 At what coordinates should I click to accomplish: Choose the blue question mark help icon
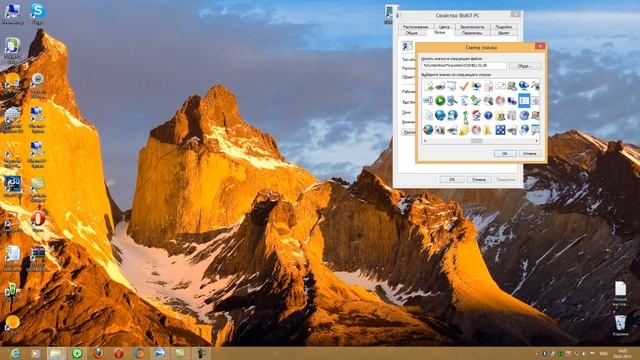[x=488, y=116]
